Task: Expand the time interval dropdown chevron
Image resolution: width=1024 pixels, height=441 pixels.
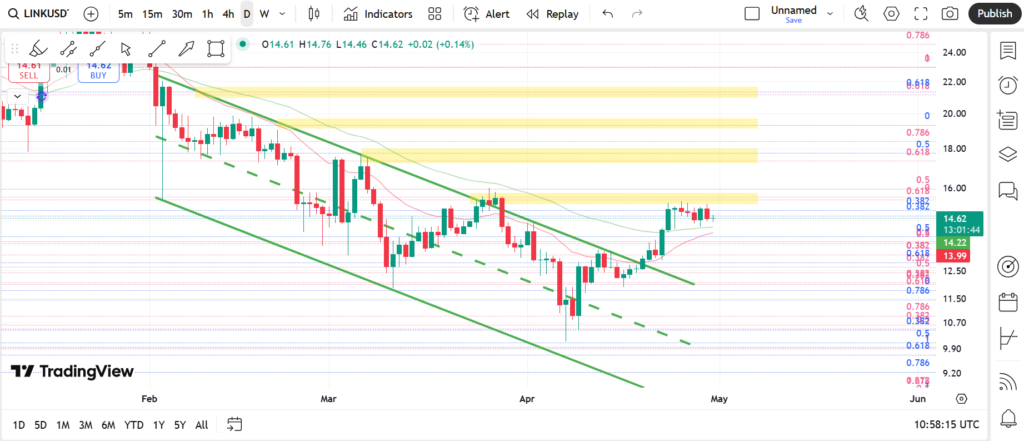Action: [283, 14]
